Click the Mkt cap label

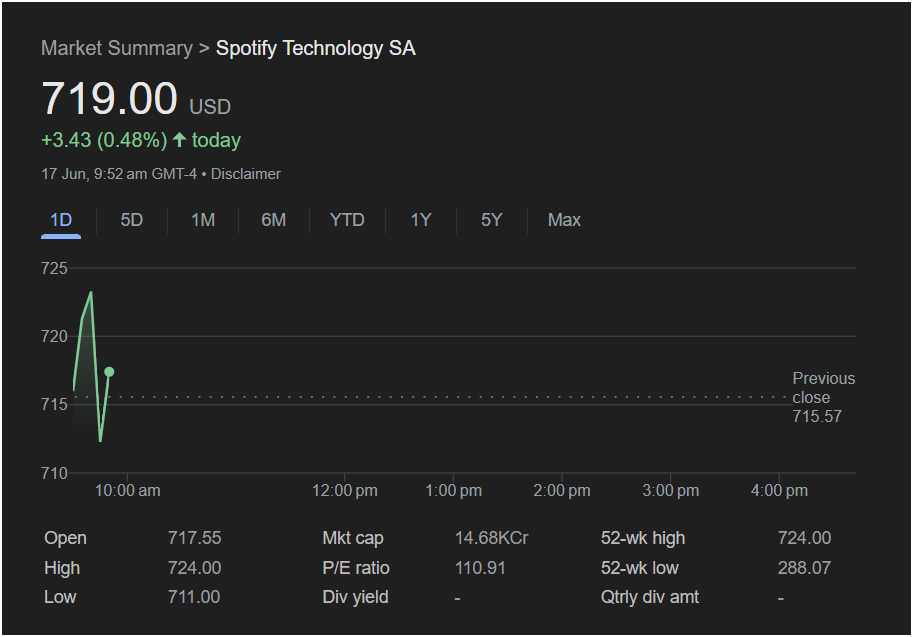coord(353,538)
